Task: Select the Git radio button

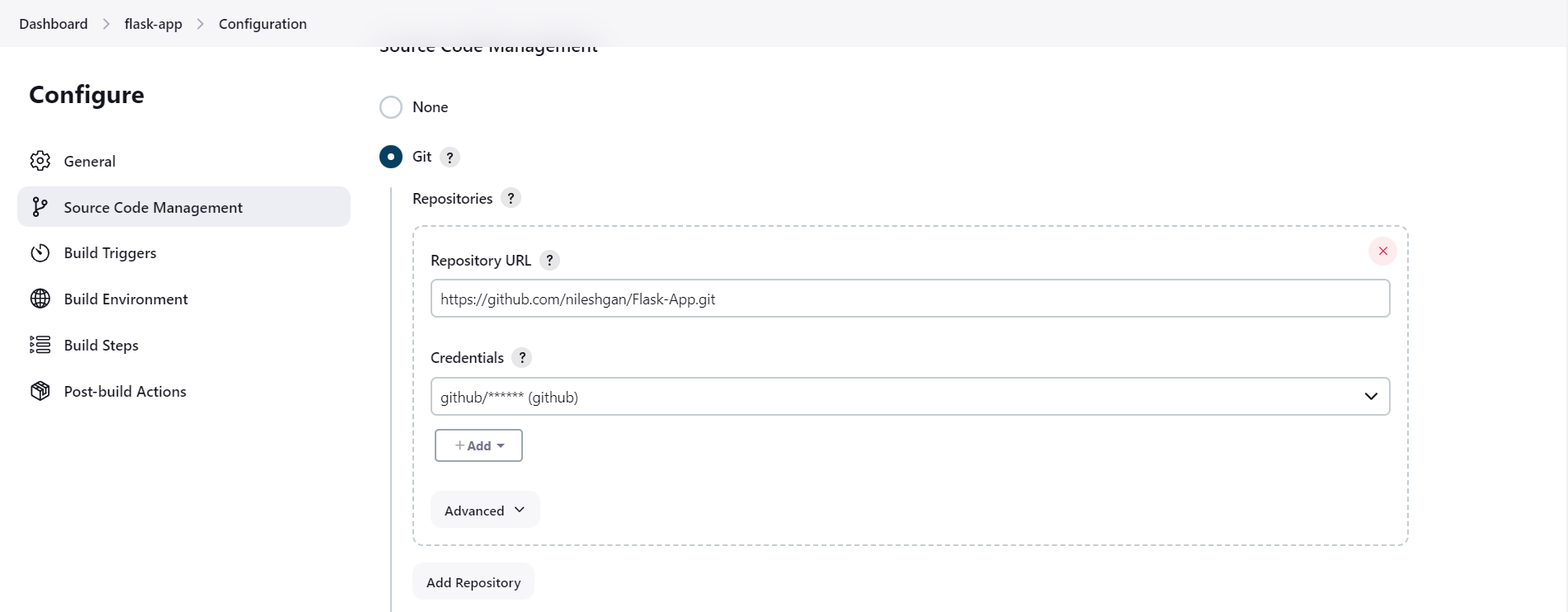Action: 391,157
